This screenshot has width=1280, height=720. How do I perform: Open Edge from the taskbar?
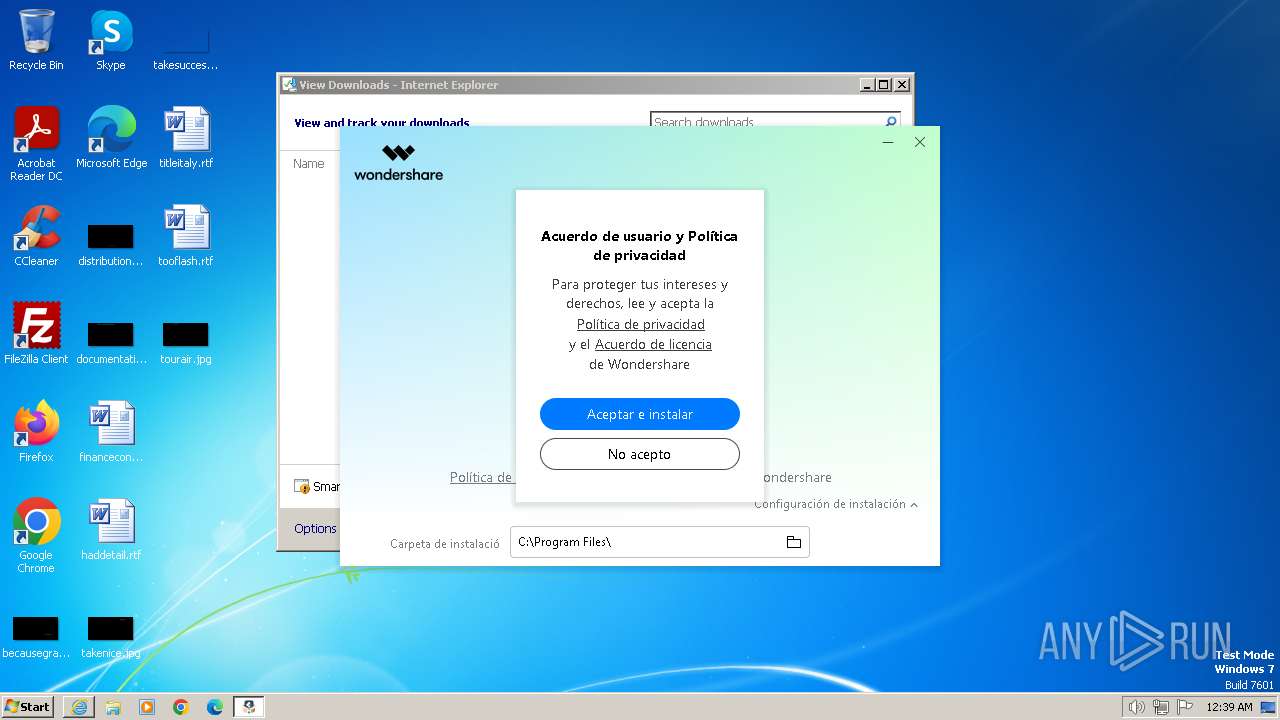pyautogui.click(x=215, y=707)
